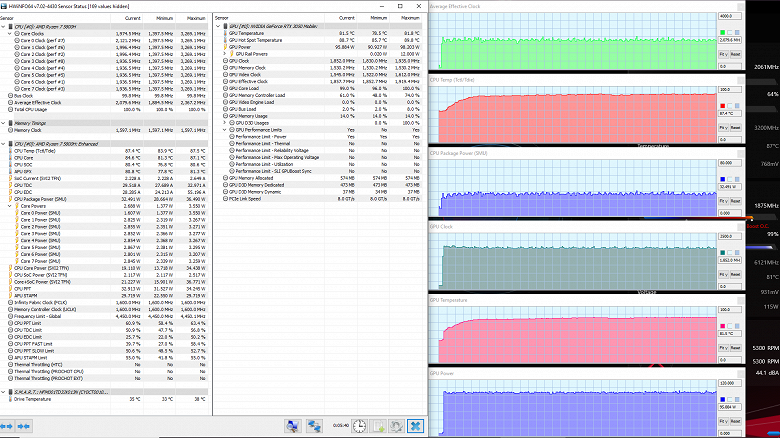
Task: Open sensor settings gear icon
Action: point(396,426)
